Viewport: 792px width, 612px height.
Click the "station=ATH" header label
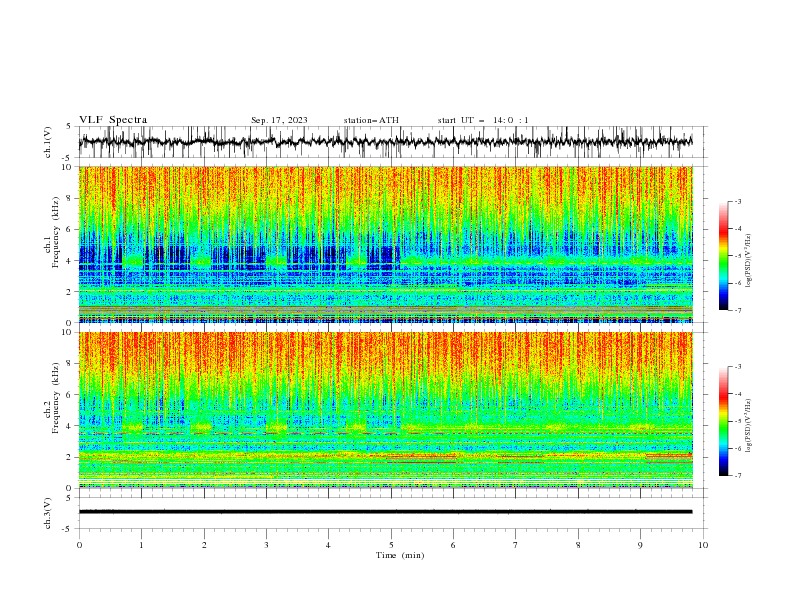[x=371, y=120]
